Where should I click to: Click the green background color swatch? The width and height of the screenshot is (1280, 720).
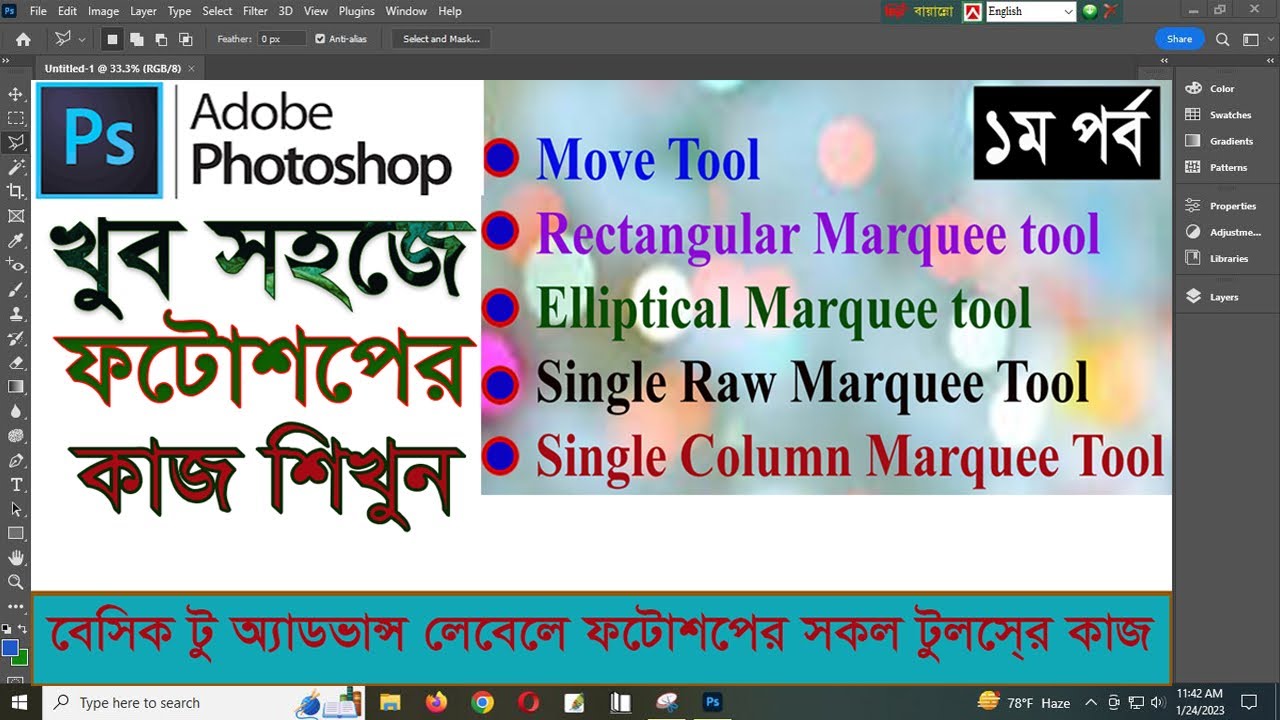tap(22, 657)
